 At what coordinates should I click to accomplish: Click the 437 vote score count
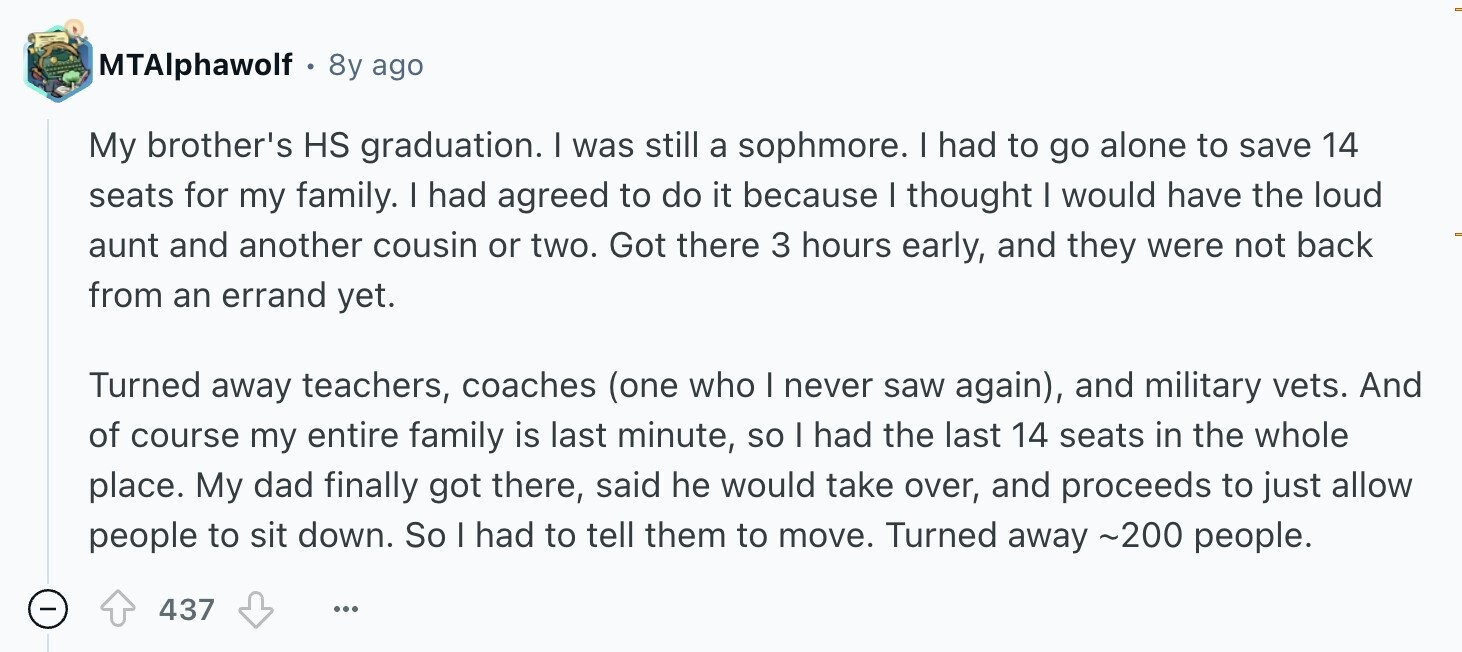(187, 609)
